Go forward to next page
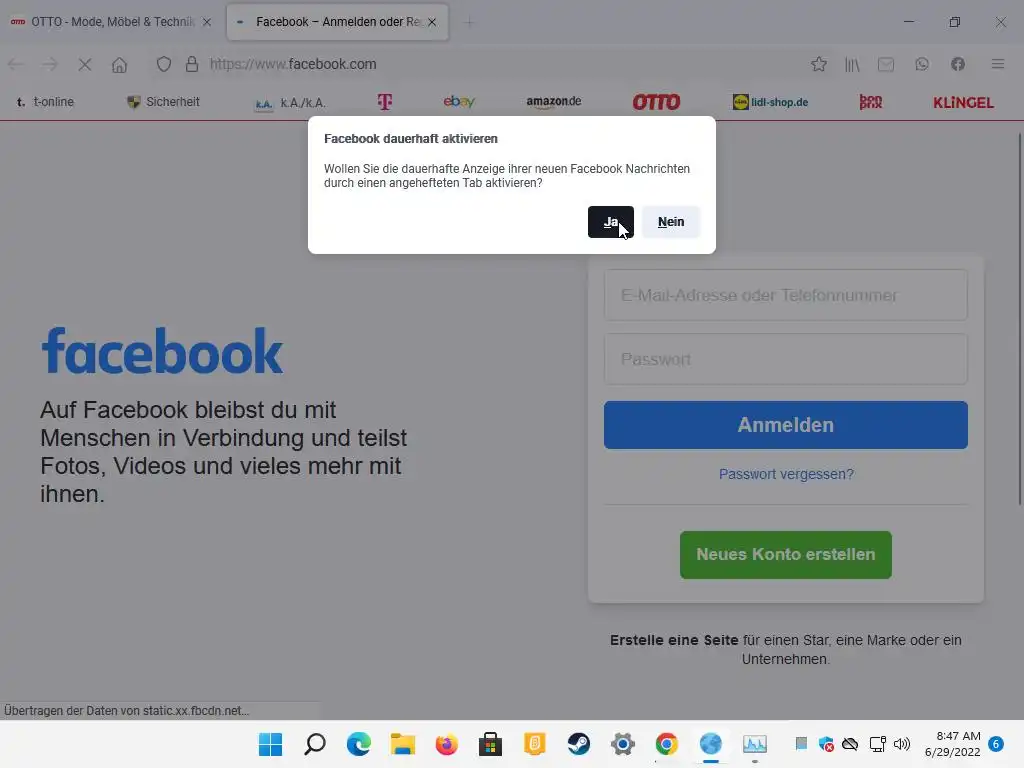 (50, 64)
